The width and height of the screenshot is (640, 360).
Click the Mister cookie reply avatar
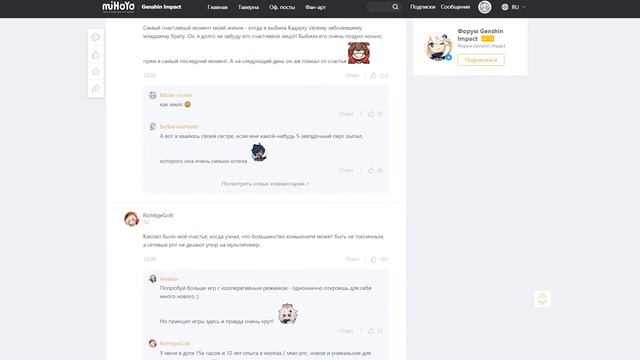153,95
